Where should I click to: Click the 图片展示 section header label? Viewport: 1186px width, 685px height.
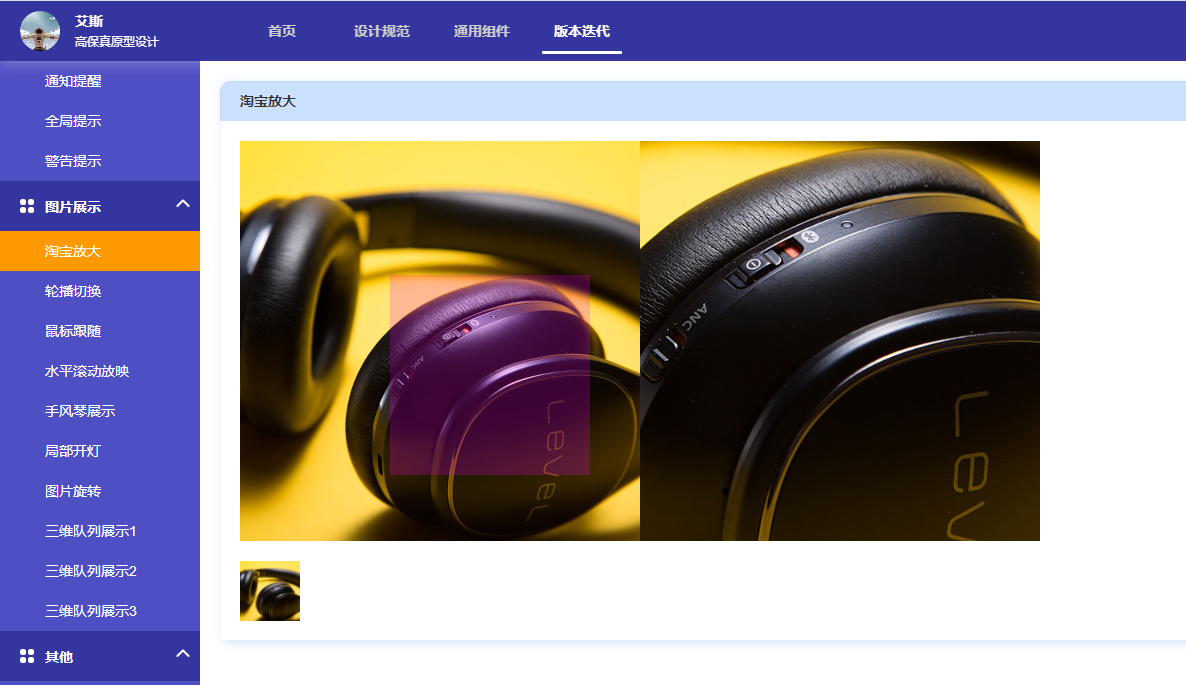click(73, 206)
